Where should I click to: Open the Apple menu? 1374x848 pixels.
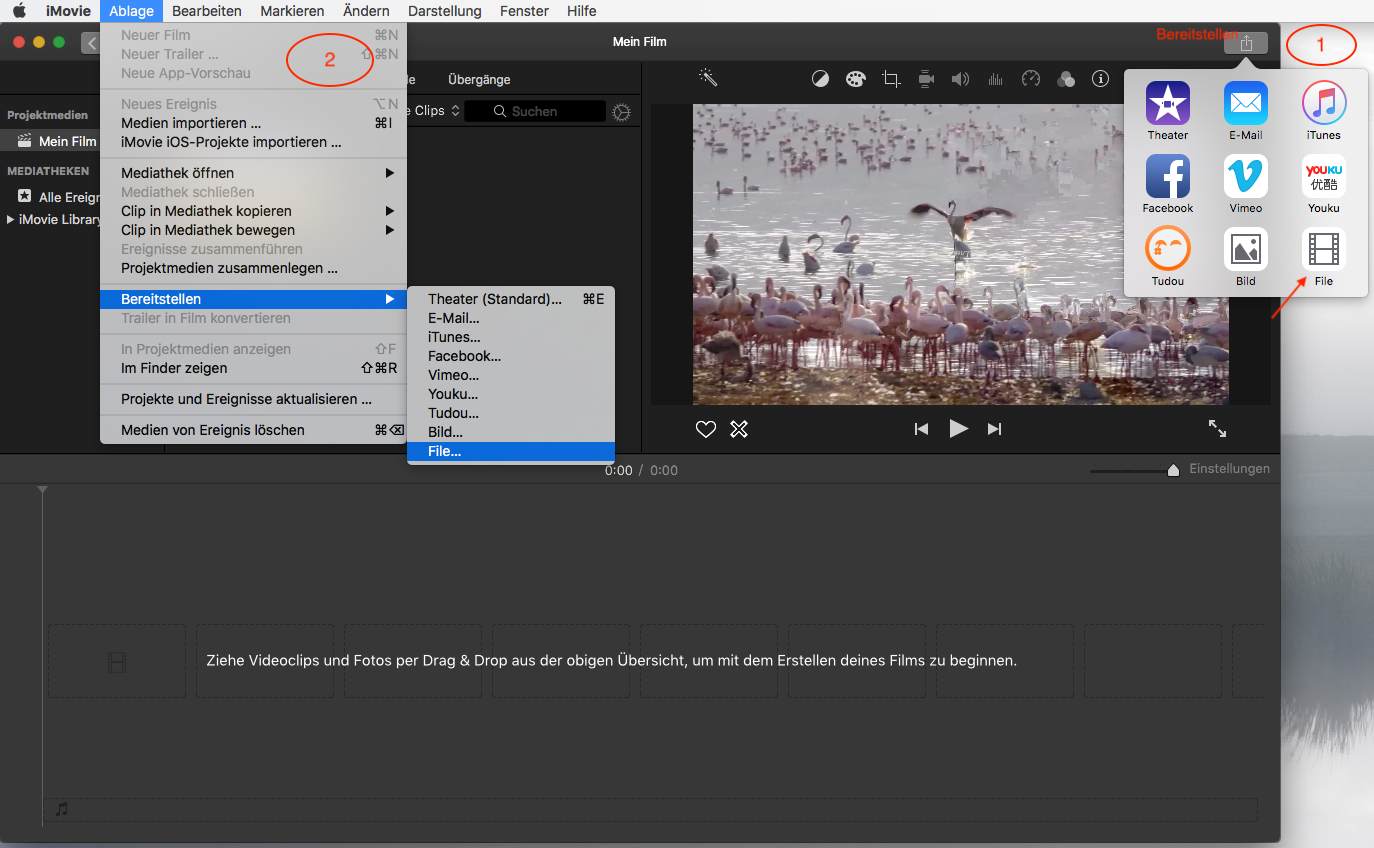coord(19,11)
